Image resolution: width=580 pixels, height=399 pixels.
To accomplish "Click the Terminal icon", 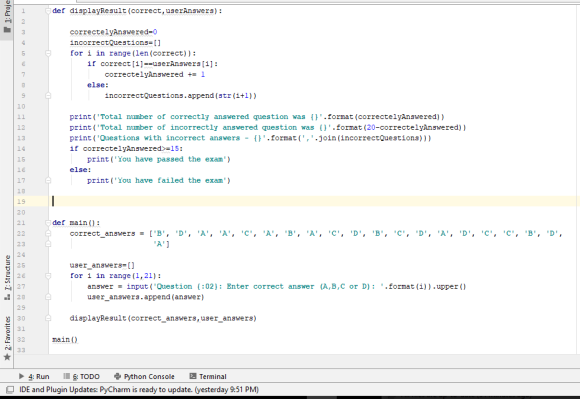I will [x=193, y=376].
